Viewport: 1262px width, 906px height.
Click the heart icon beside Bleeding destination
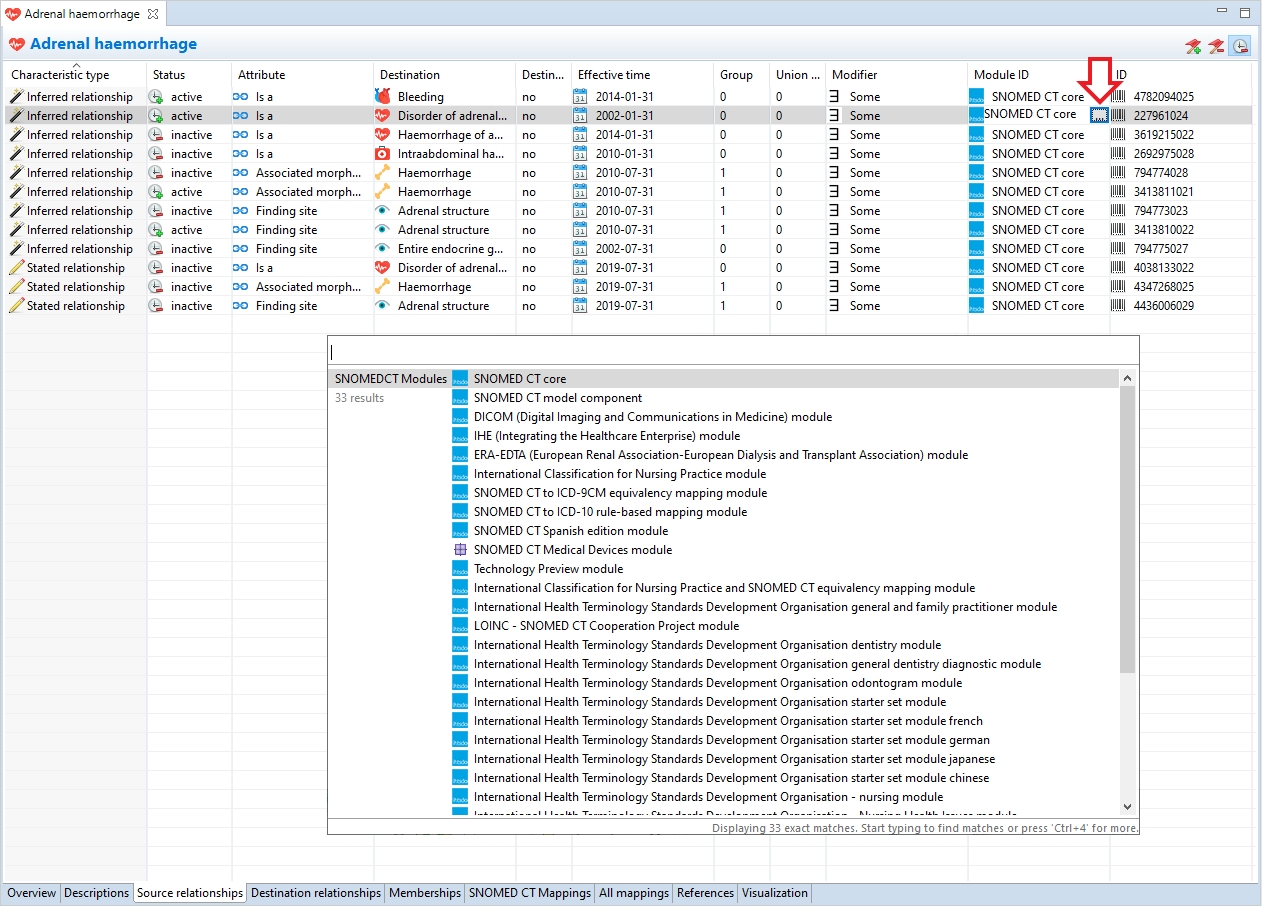[382, 97]
